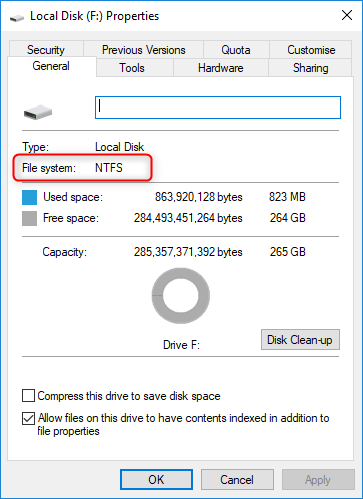Open the Security tab

(x=46, y=50)
